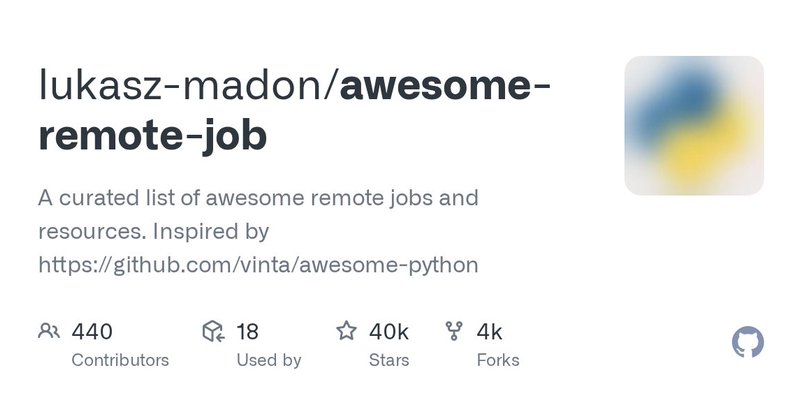Viewport: 800px width, 419px height.
Task: Click the github.com/vinta/awesome-python URL
Action: [x=258, y=265]
